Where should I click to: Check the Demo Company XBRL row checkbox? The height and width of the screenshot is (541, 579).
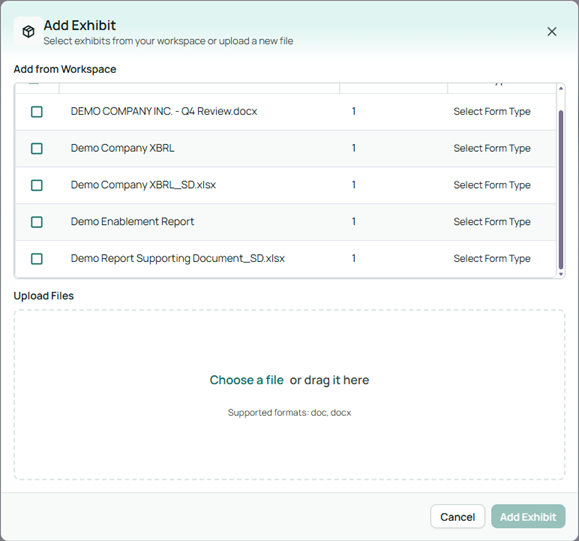(x=37, y=148)
